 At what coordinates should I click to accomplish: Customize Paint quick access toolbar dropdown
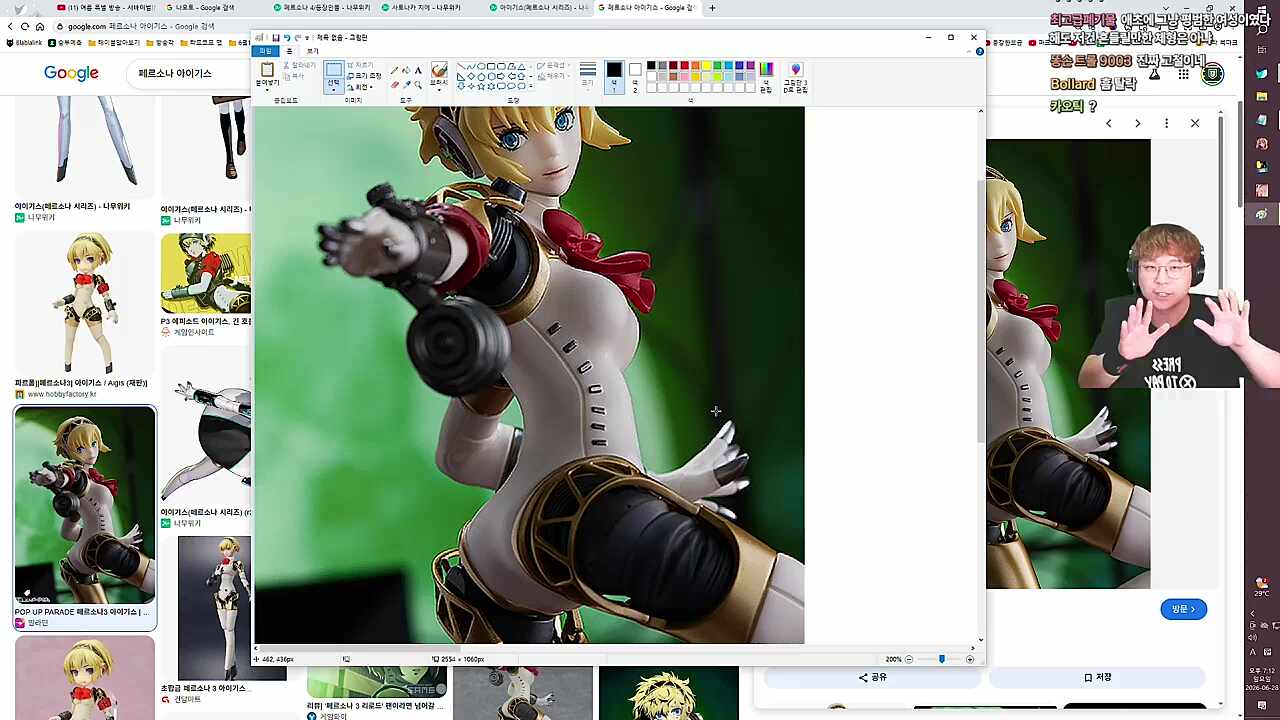click(307, 38)
